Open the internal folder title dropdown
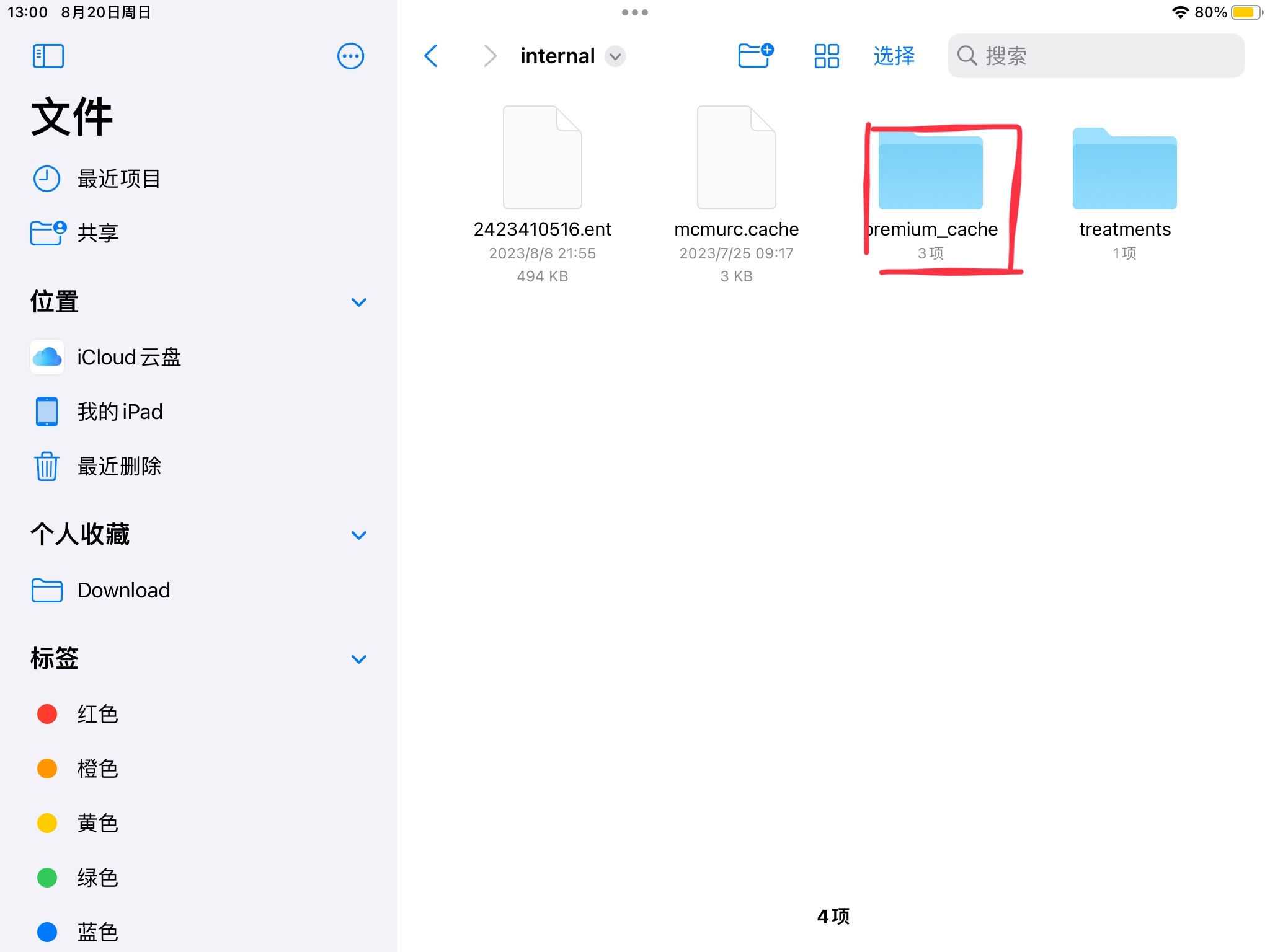 click(x=615, y=56)
